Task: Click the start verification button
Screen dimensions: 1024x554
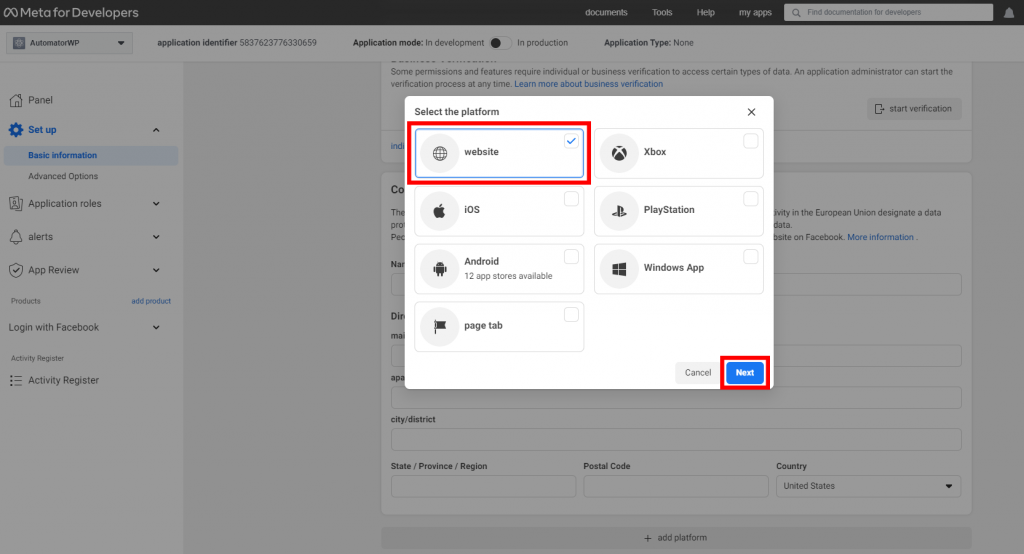Action: click(914, 109)
